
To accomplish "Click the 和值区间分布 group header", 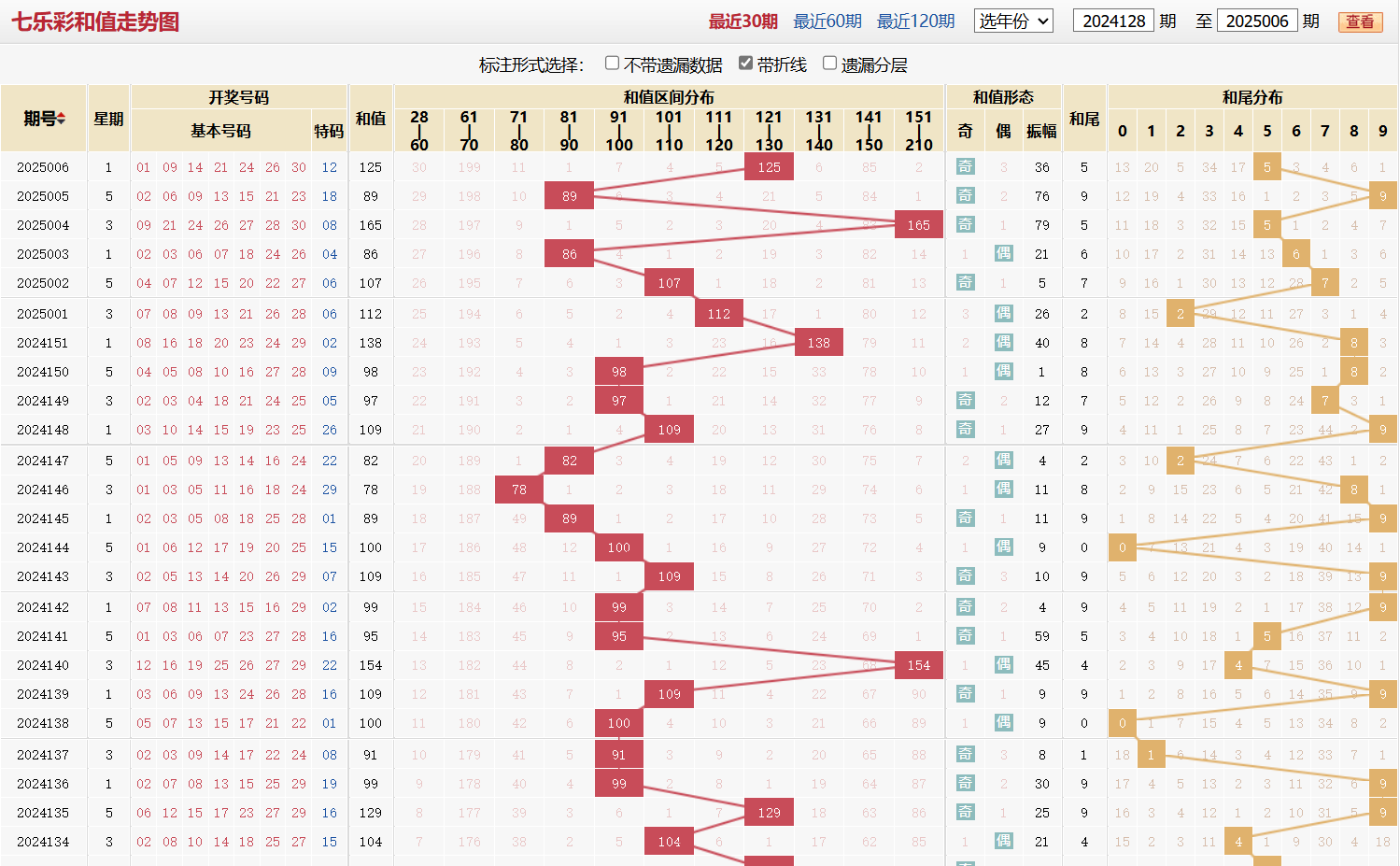I will [x=669, y=97].
